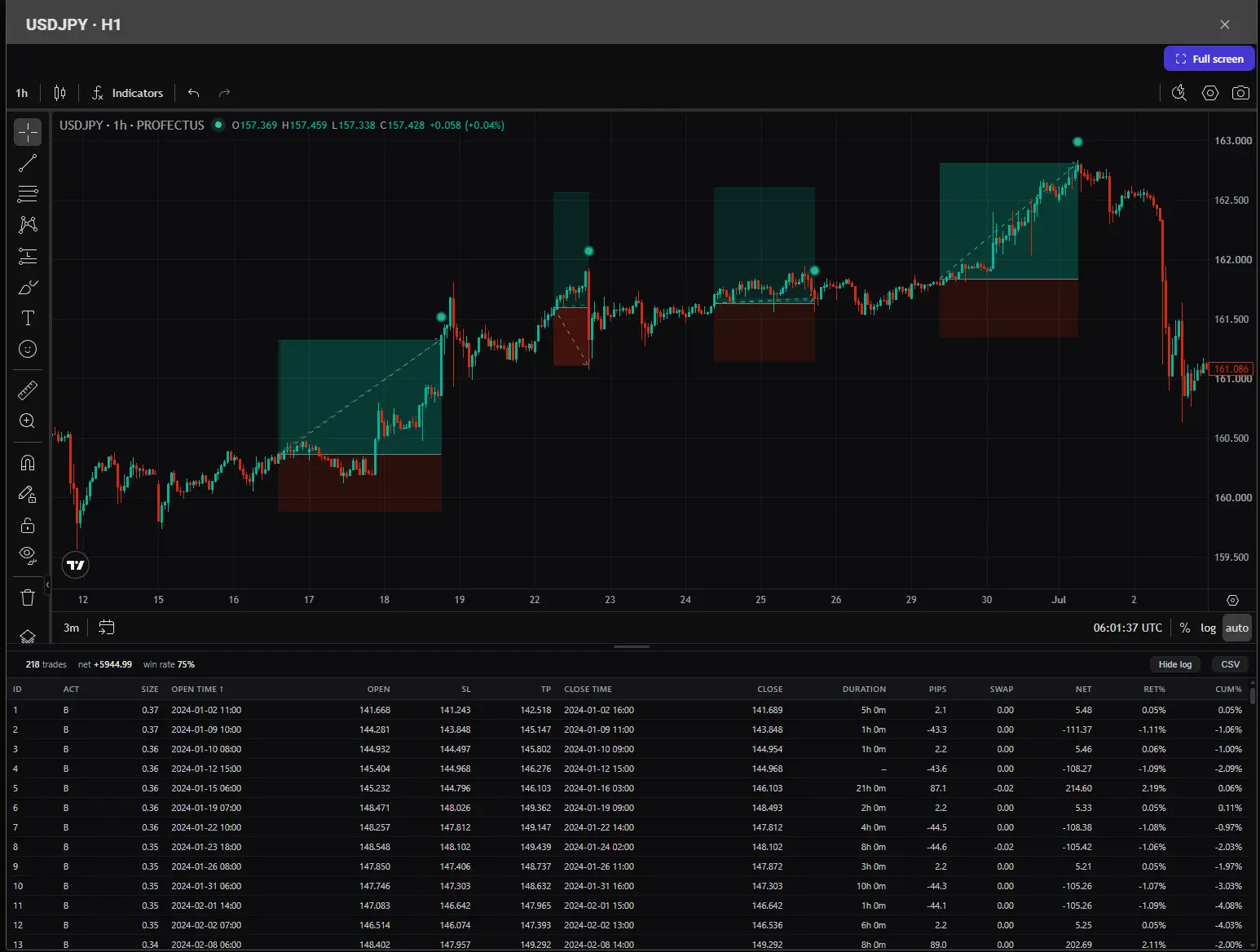
Task: Open the Fibonacci retracement tools
Action: pos(28,194)
